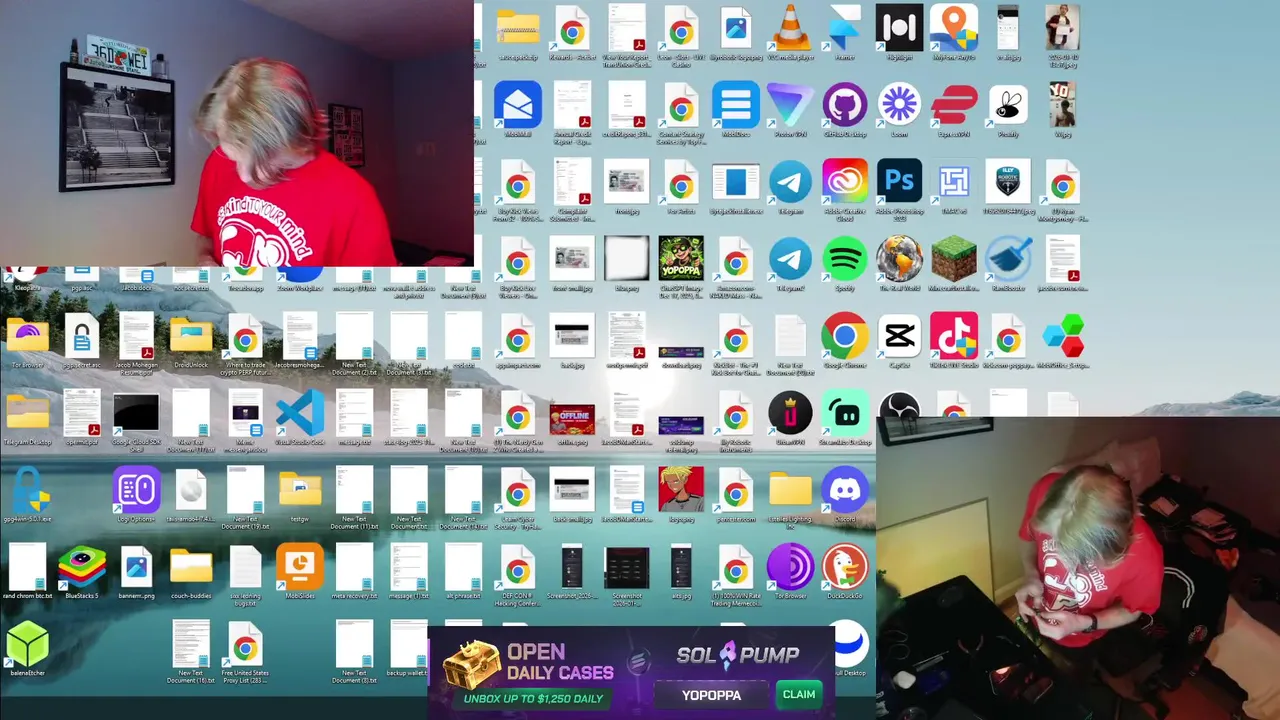
Task: Open the balenaEtcher shortcut
Action: coord(27,645)
